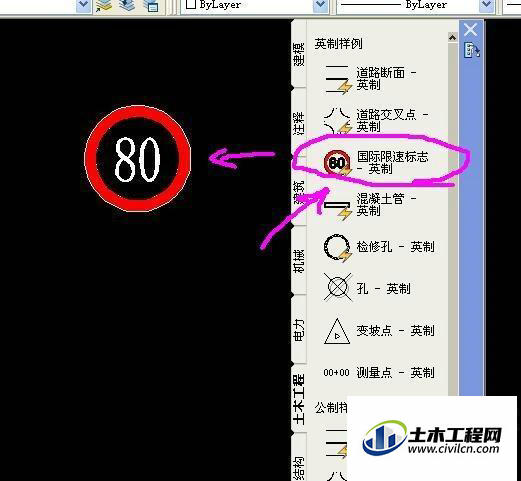Image resolution: width=521 pixels, height=481 pixels.
Task: Select the 孔 - 英制 hole icon
Action: click(338, 287)
